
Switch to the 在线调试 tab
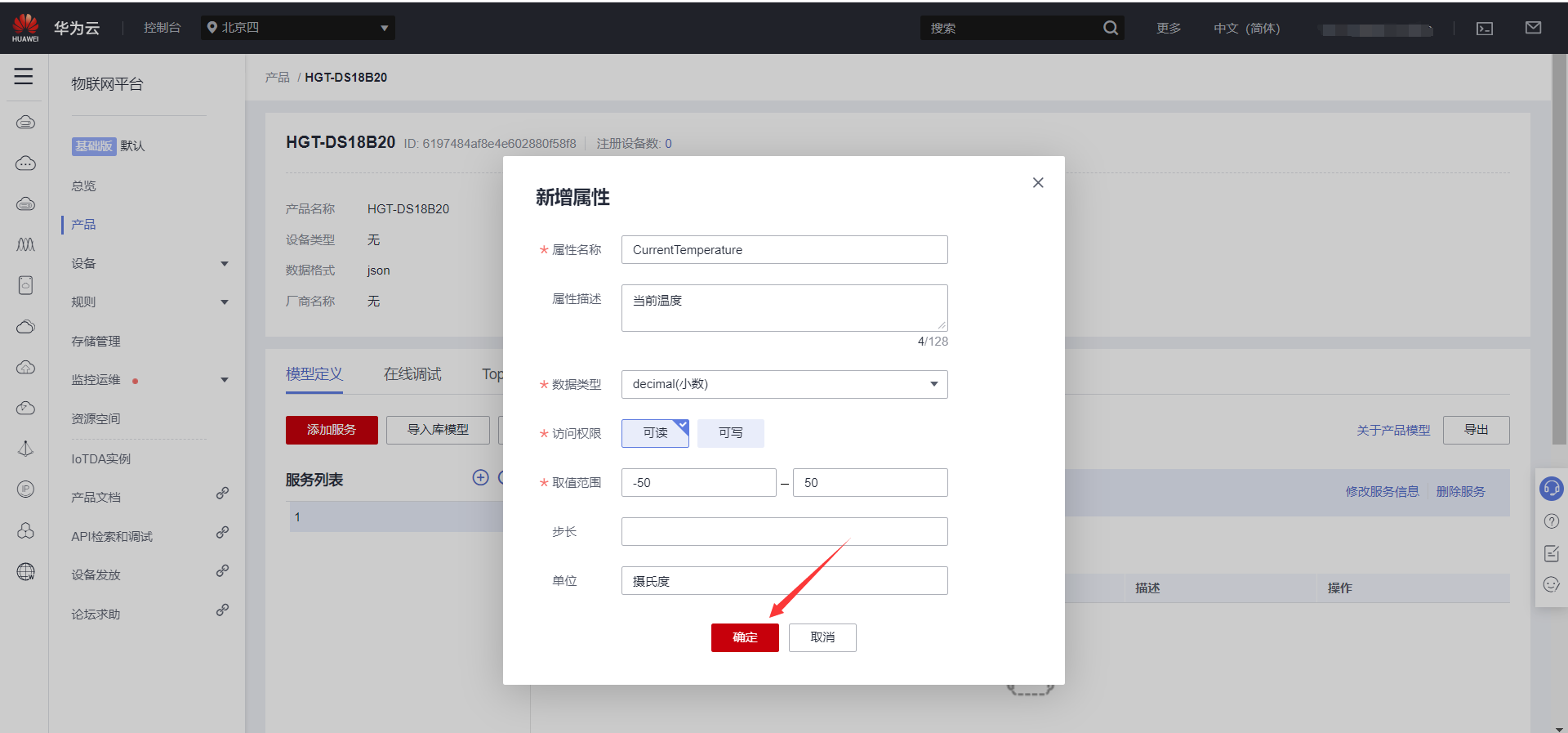pos(412,374)
